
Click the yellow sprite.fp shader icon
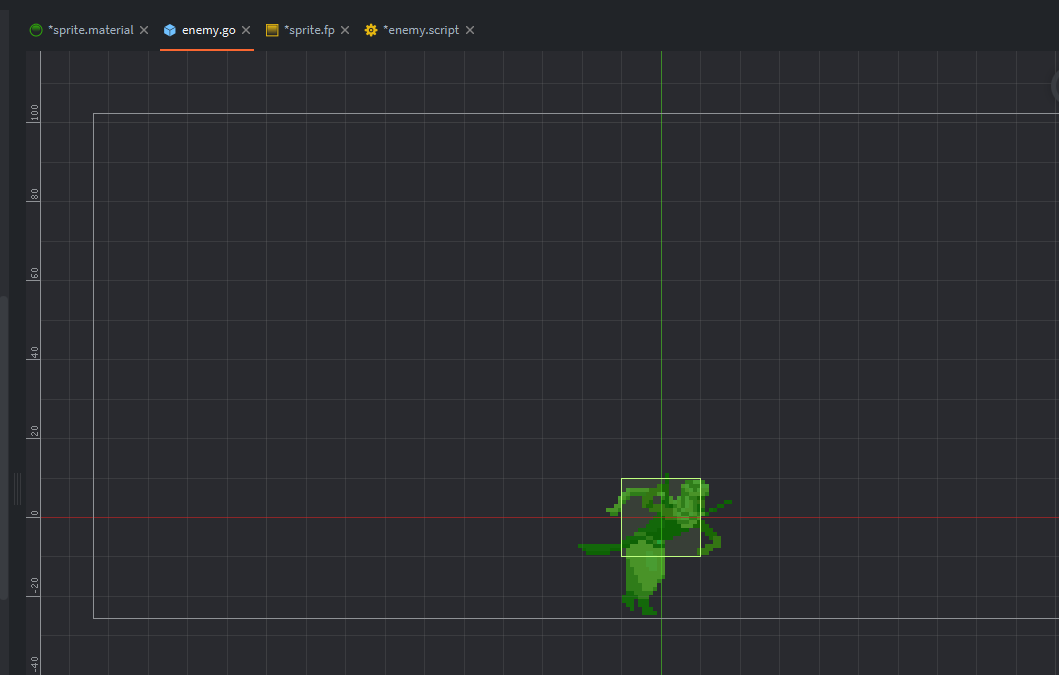[x=272, y=30]
